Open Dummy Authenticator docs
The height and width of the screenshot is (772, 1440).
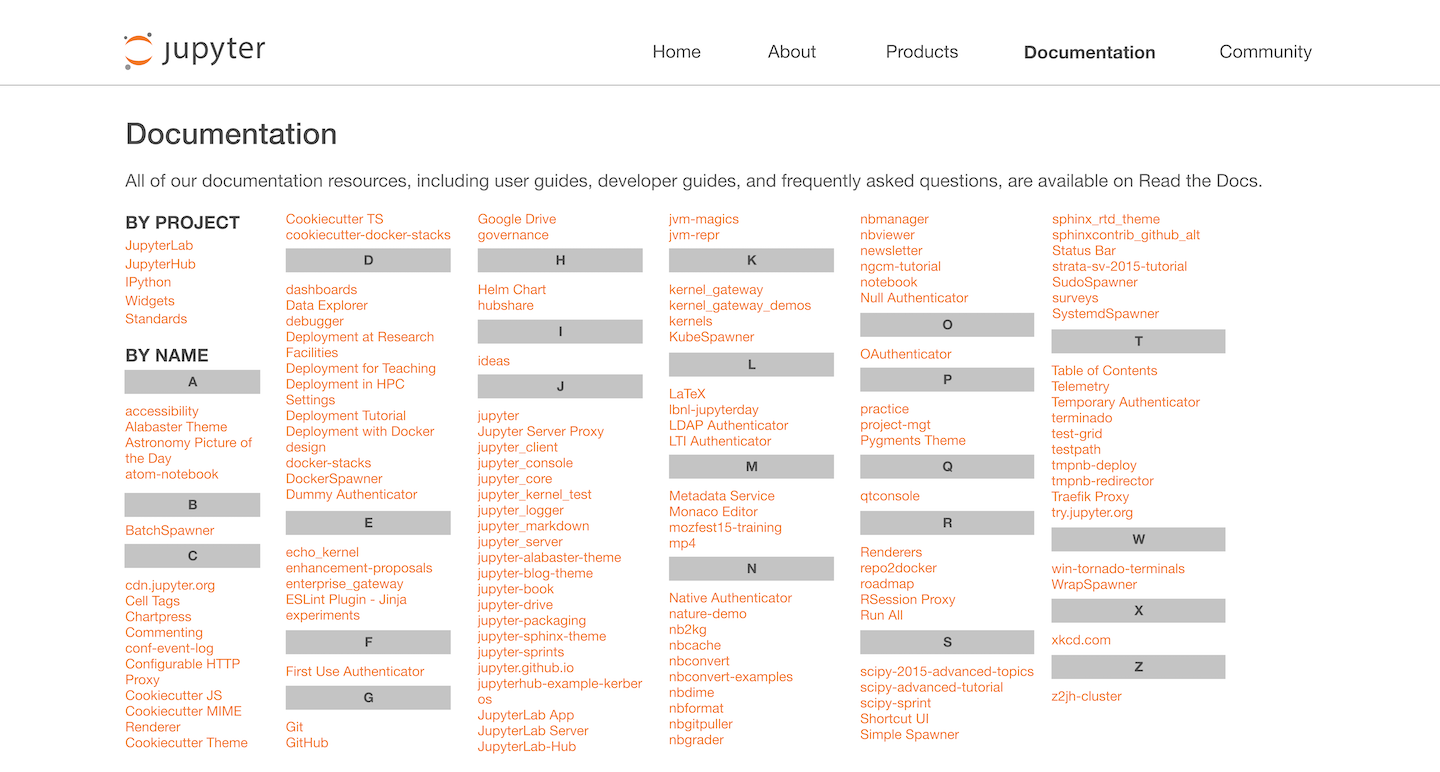[x=352, y=495]
